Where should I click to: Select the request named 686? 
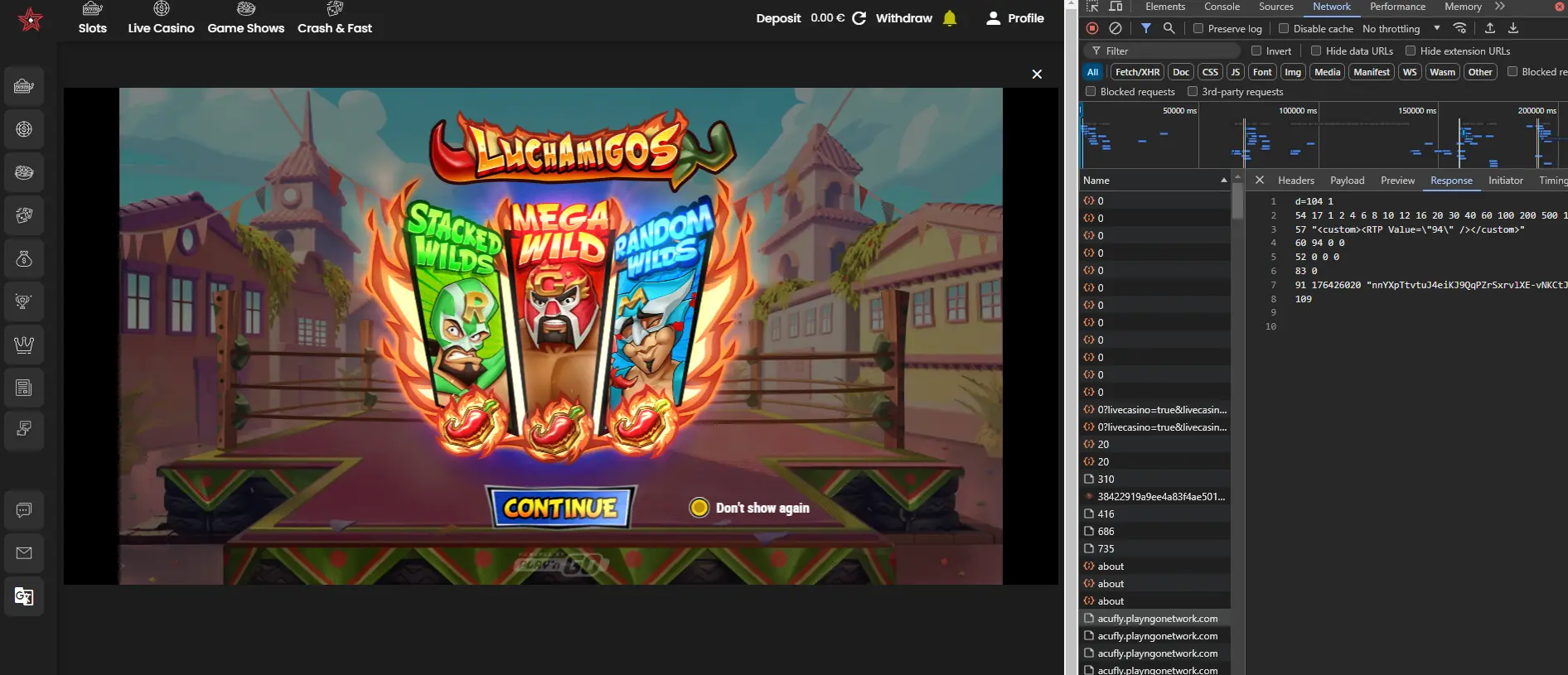[x=1154, y=531]
